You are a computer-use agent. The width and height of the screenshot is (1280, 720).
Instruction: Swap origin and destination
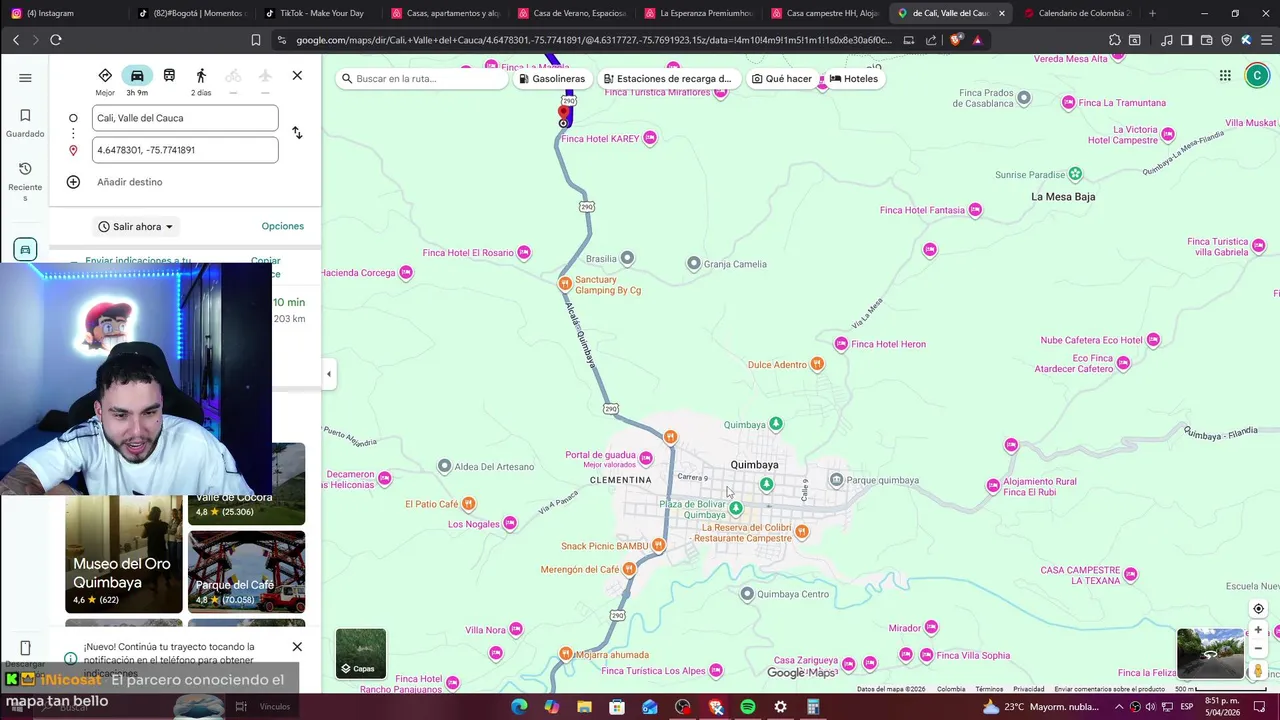coord(297,133)
